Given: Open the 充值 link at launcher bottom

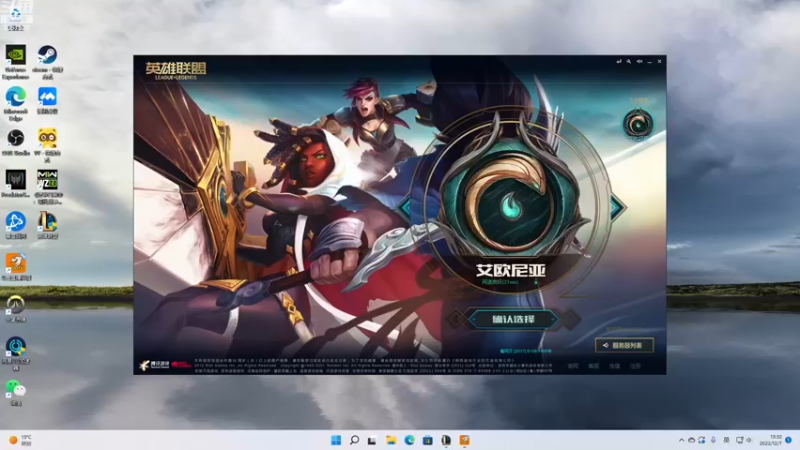Looking at the screenshot, I should click(614, 366).
